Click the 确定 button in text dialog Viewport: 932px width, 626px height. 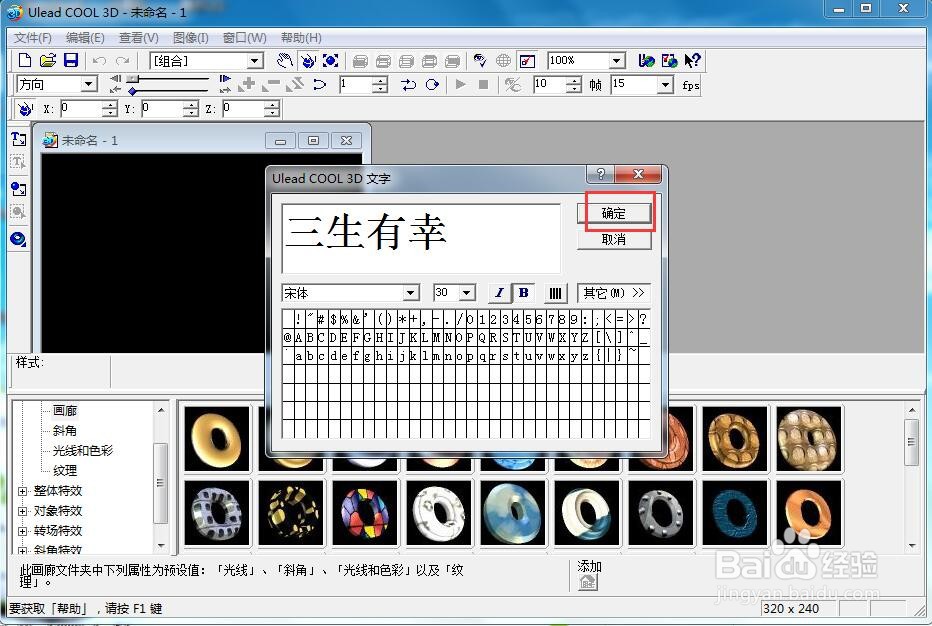(x=614, y=213)
